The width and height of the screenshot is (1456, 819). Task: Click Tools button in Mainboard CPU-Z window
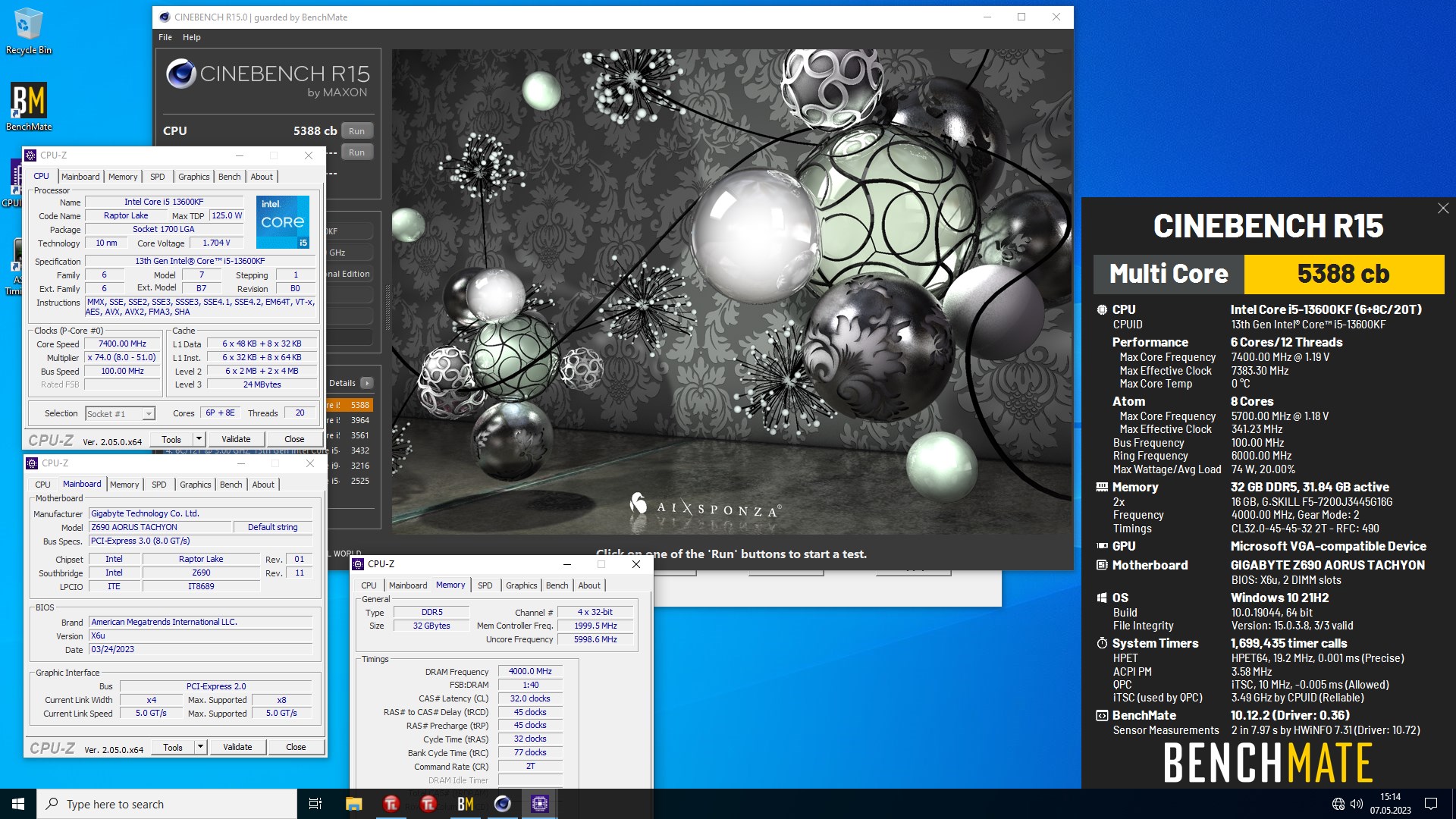[x=173, y=747]
